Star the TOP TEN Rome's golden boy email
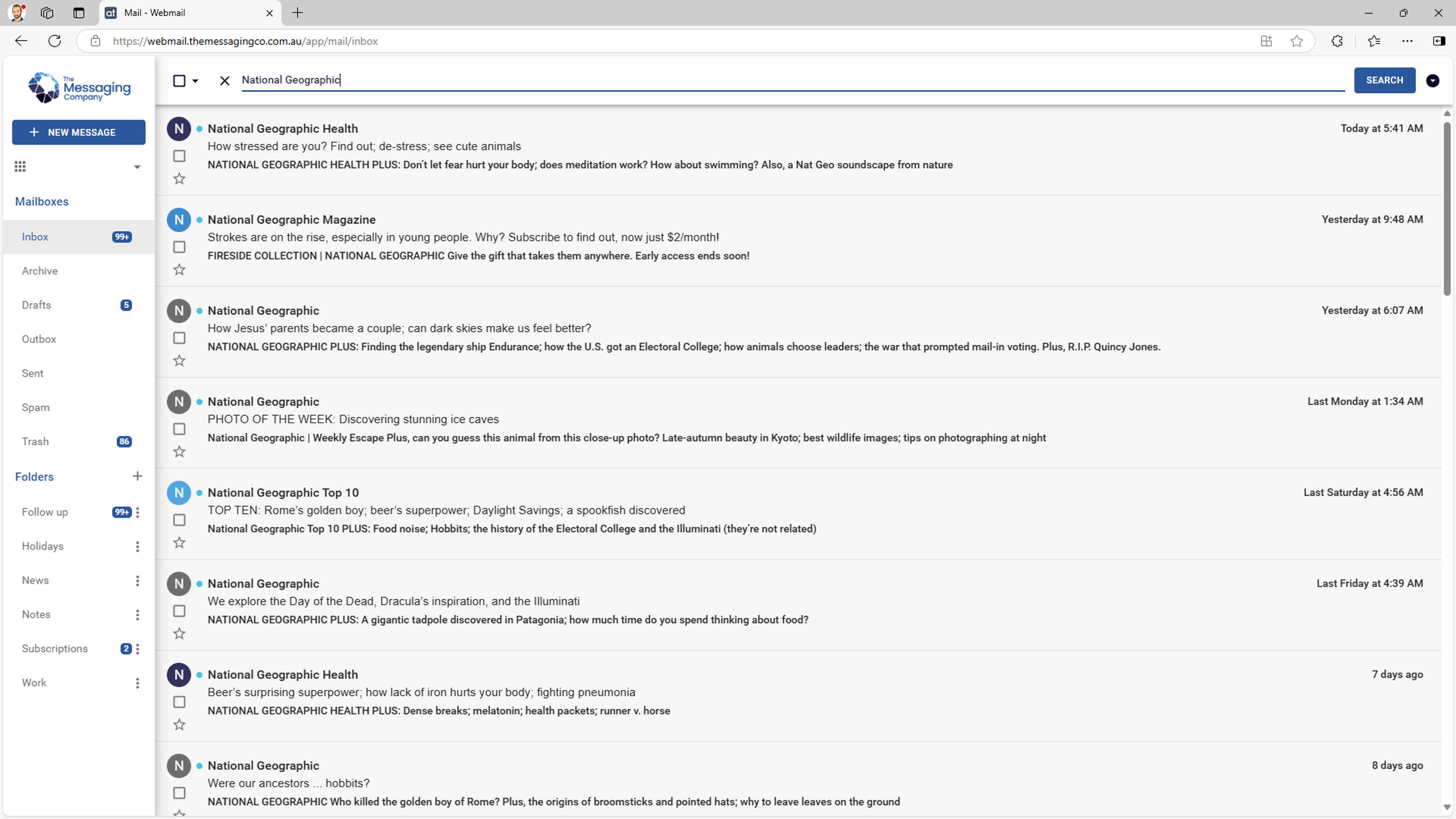 (179, 543)
